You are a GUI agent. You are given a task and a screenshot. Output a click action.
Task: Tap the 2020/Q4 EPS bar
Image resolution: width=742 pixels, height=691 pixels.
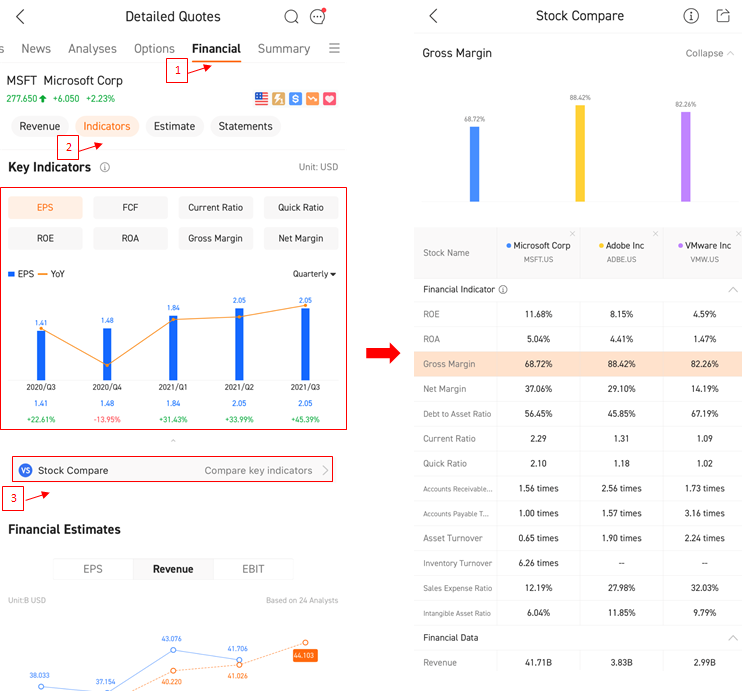[x=107, y=354]
